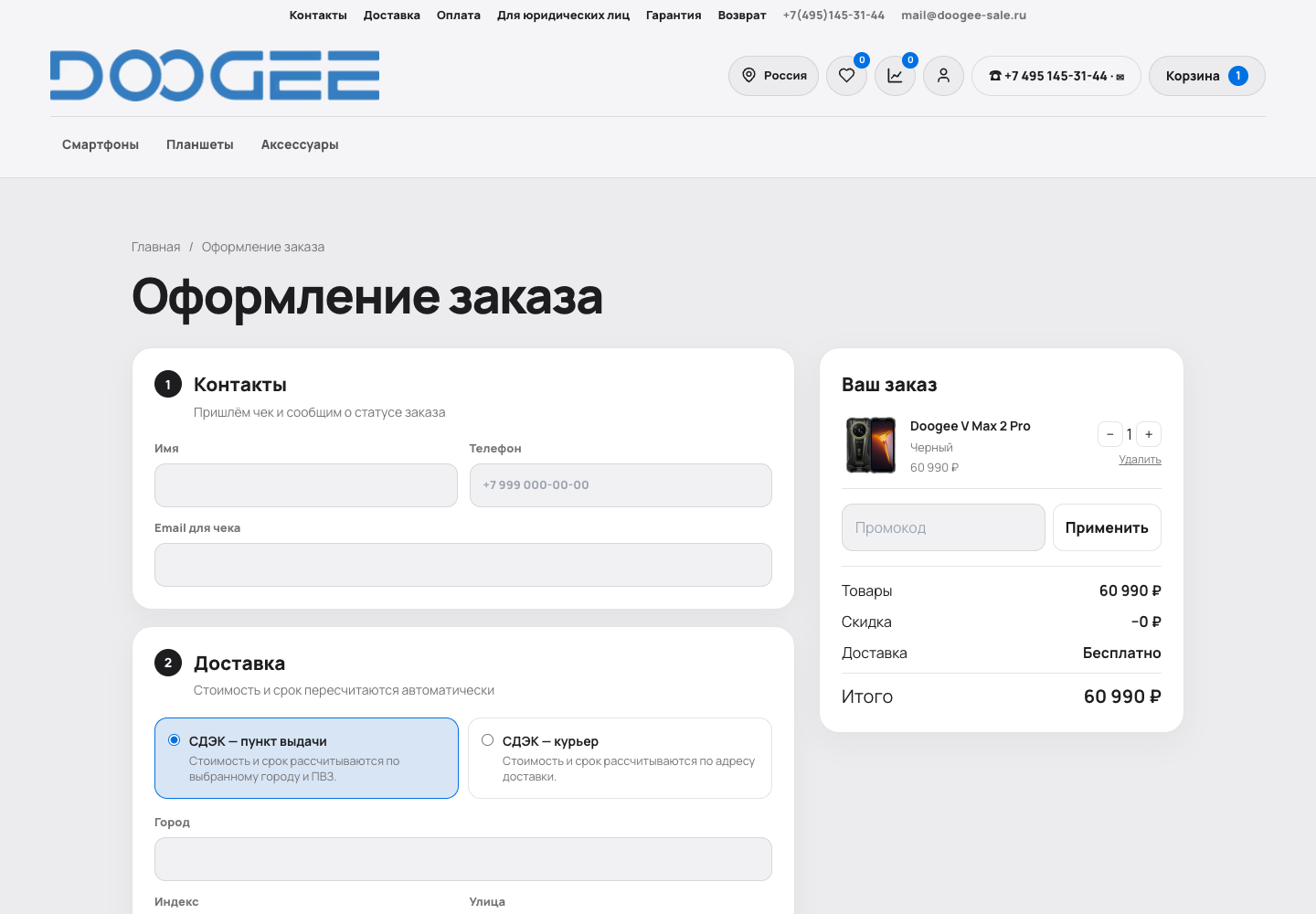Open the user account icon
This screenshot has width=1316, height=914.
pyautogui.click(x=943, y=76)
